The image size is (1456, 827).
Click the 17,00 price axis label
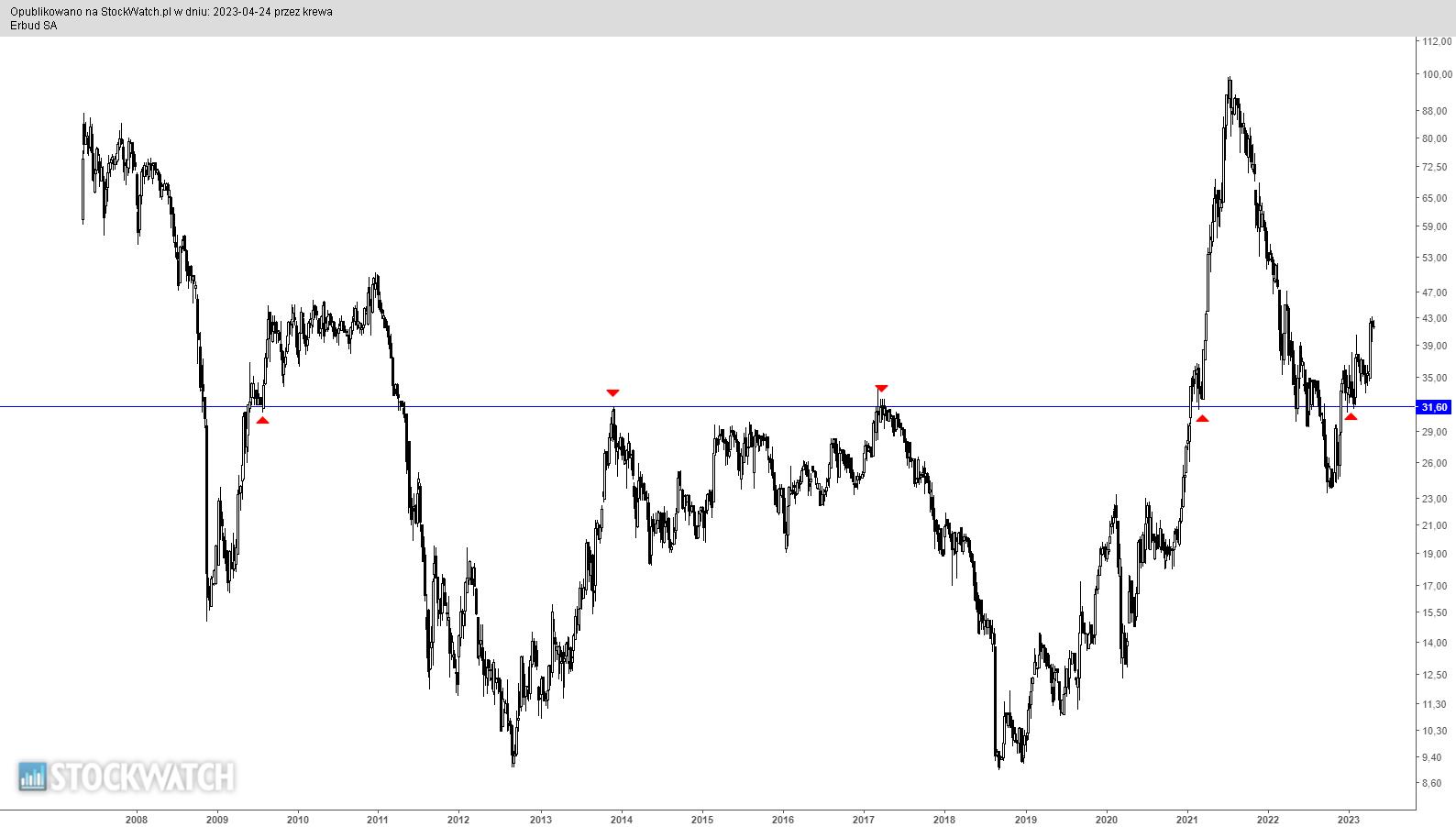pyautogui.click(x=1435, y=586)
